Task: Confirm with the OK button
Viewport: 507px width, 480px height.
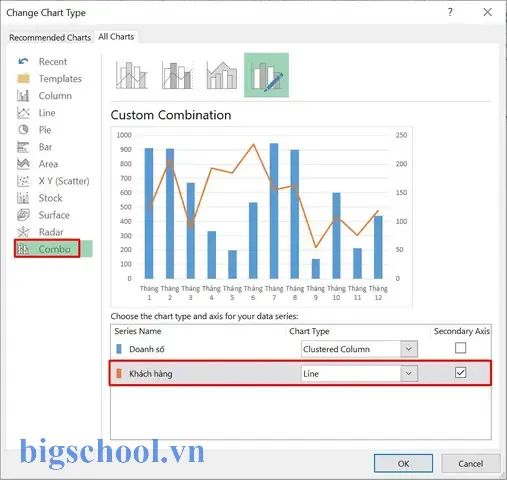Action: (x=403, y=463)
